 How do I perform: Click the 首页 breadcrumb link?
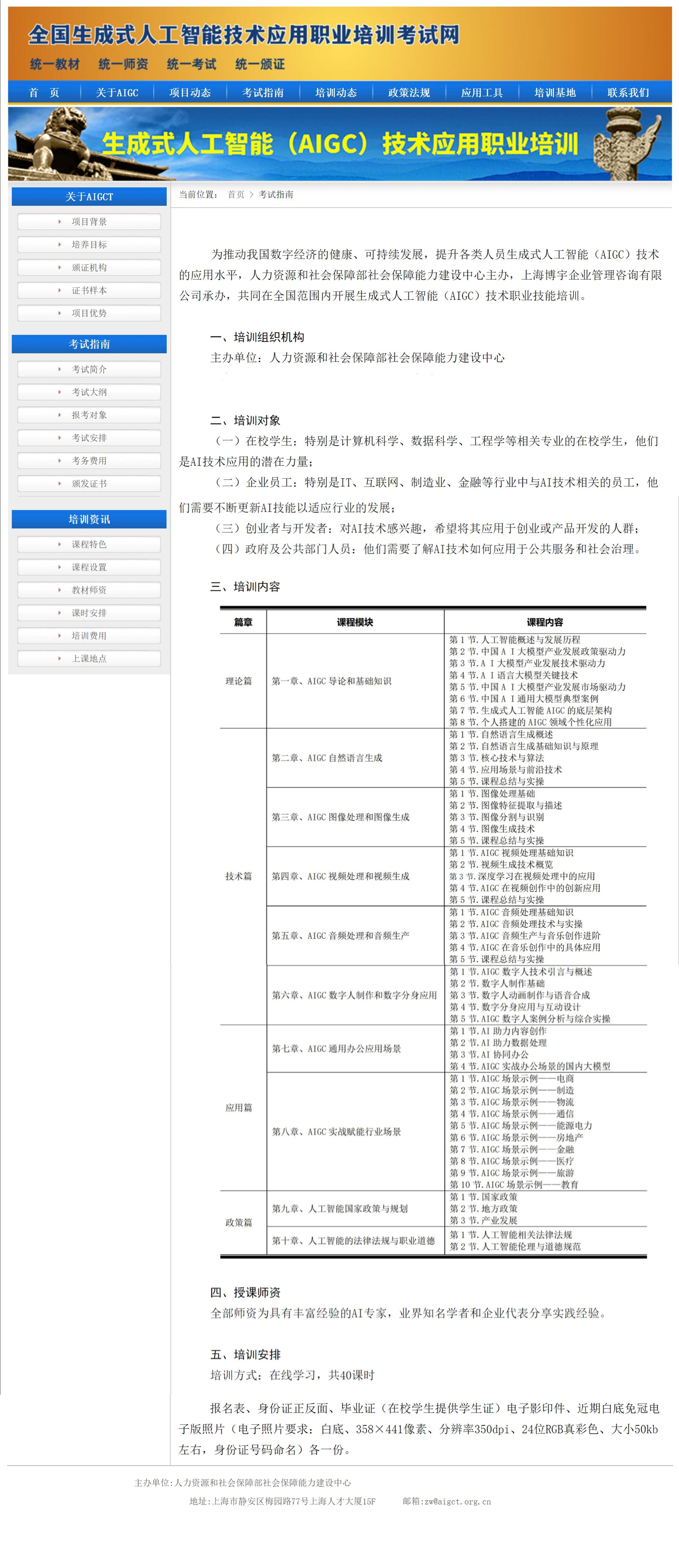(236, 195)
